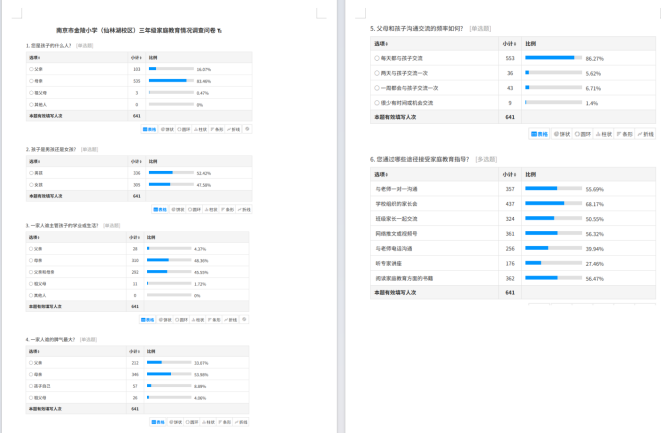
Task: Sort question 4 by 选项 column header
Action: tap(35, 351)
